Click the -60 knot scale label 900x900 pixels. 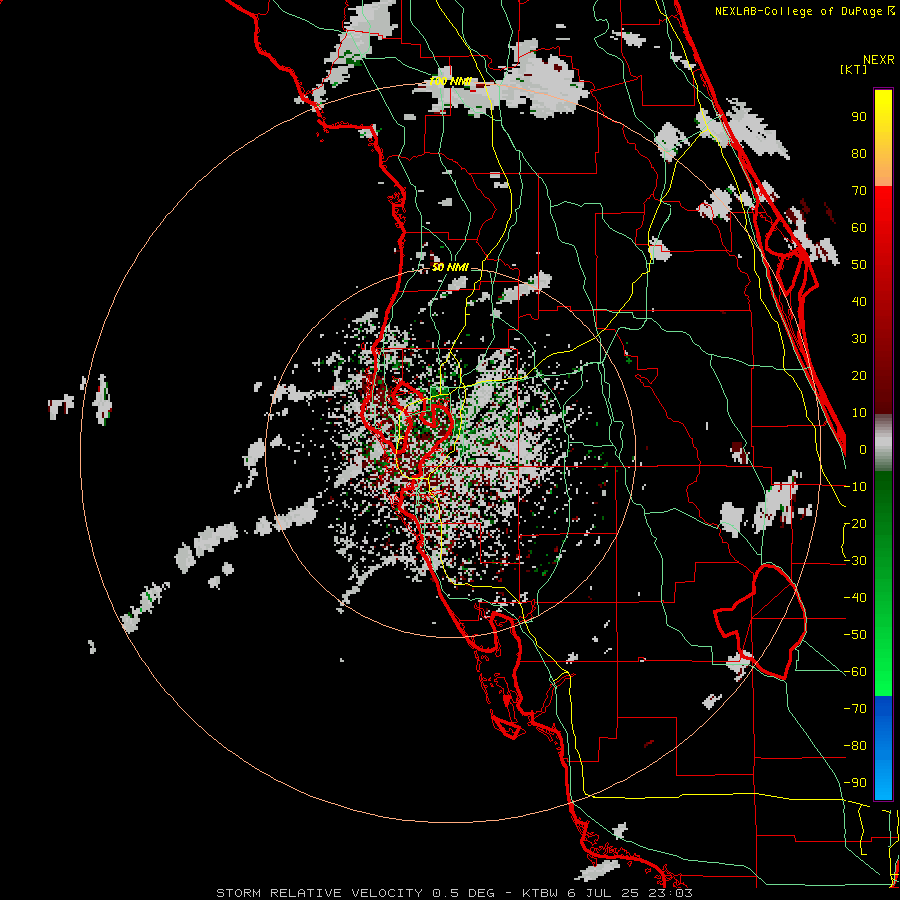tap(855, 672)
